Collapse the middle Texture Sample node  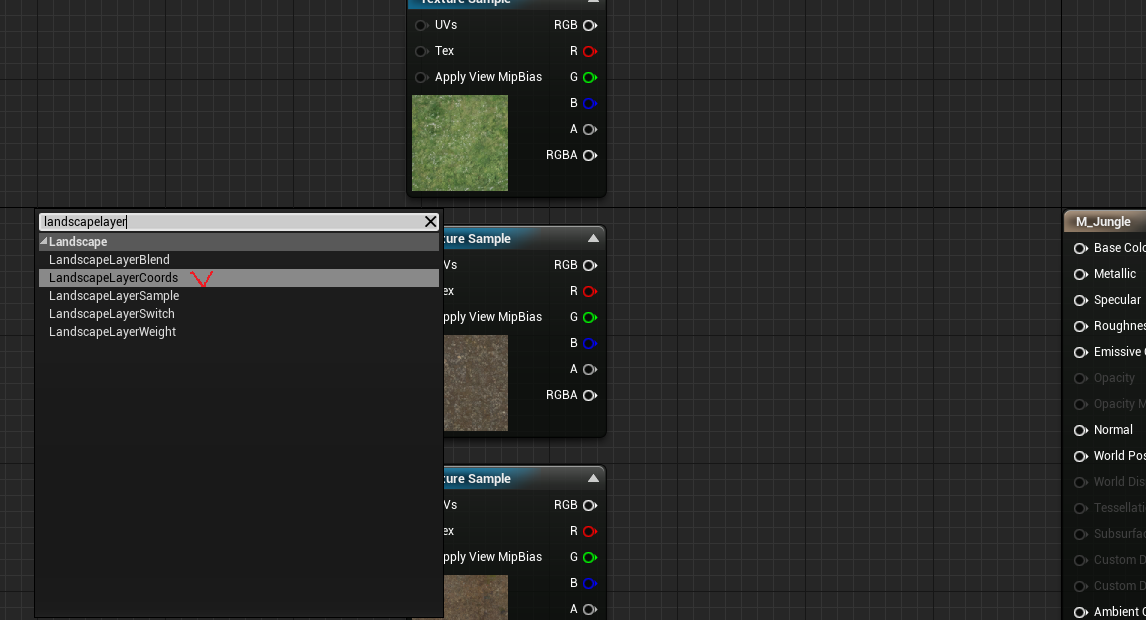pyautogui.click(x=593, y=238)
